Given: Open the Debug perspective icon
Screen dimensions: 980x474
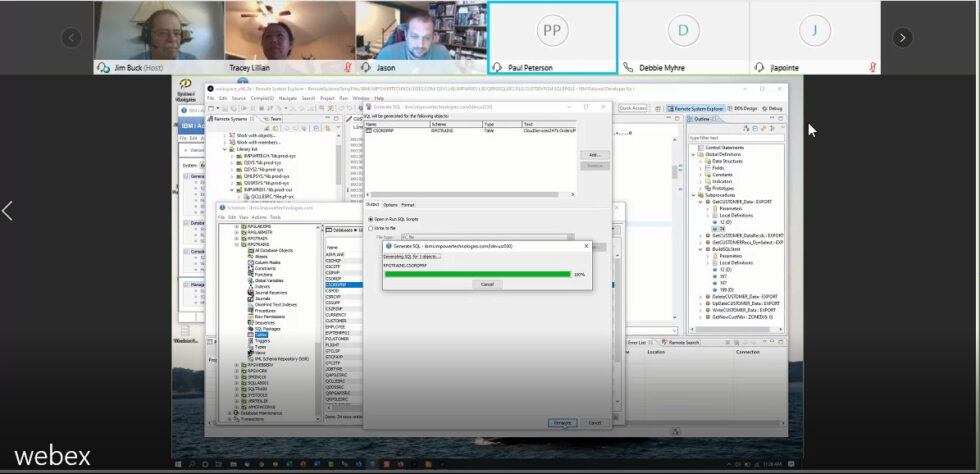Looking at the screenshot, I should point(776,108).
